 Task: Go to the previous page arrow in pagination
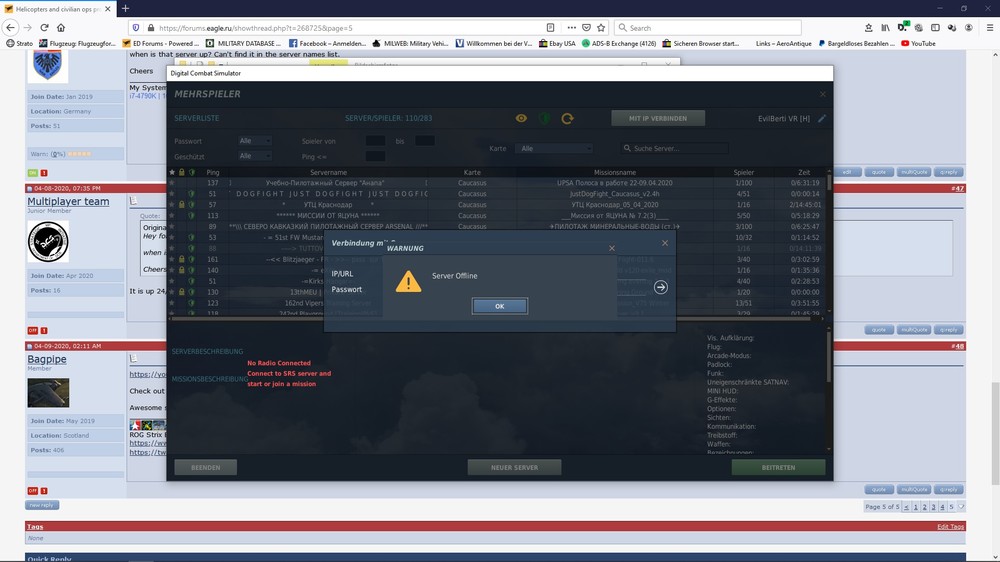point(906,507)
